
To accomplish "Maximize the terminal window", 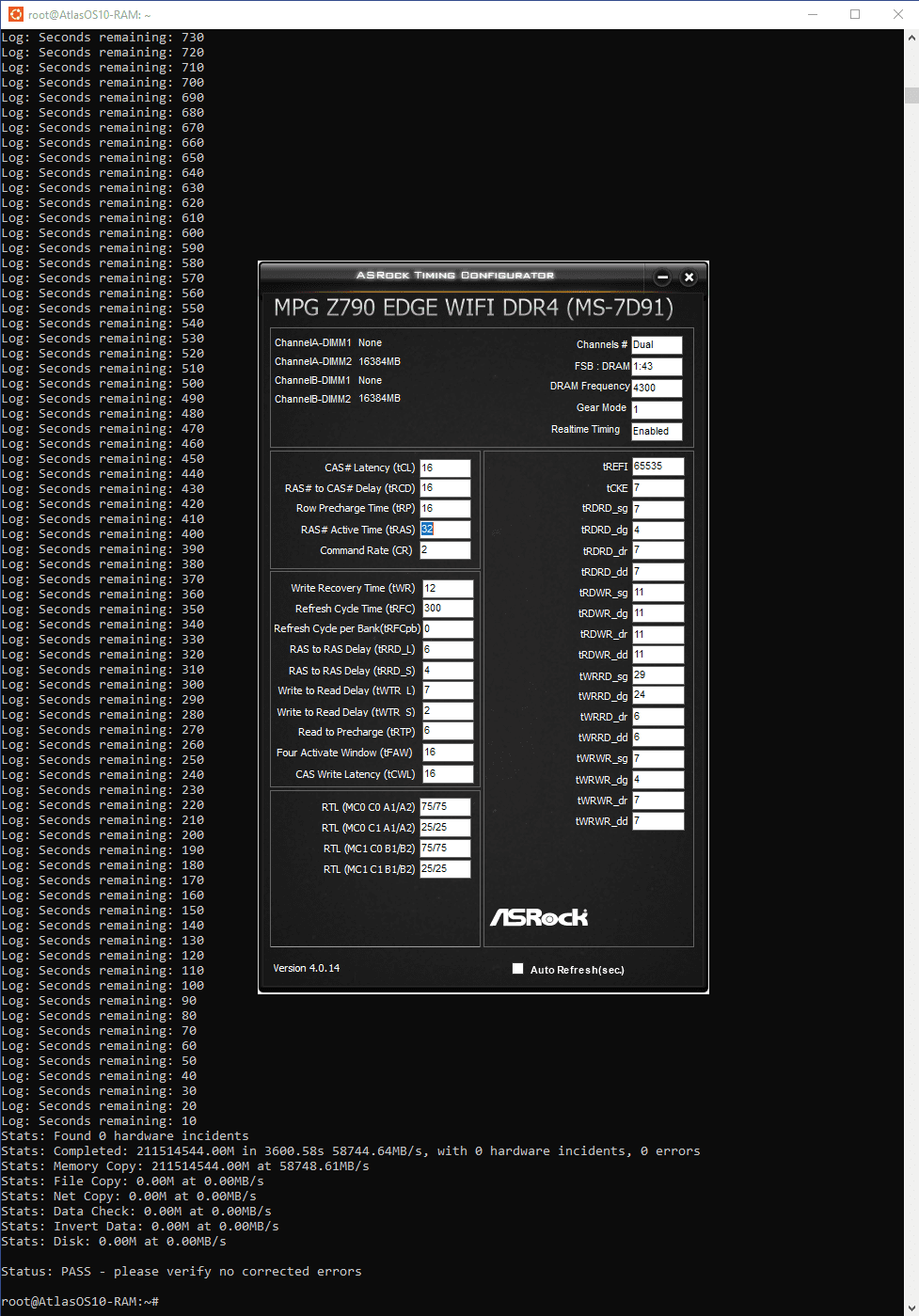I will pyautogui.click(x=855, y=14).
